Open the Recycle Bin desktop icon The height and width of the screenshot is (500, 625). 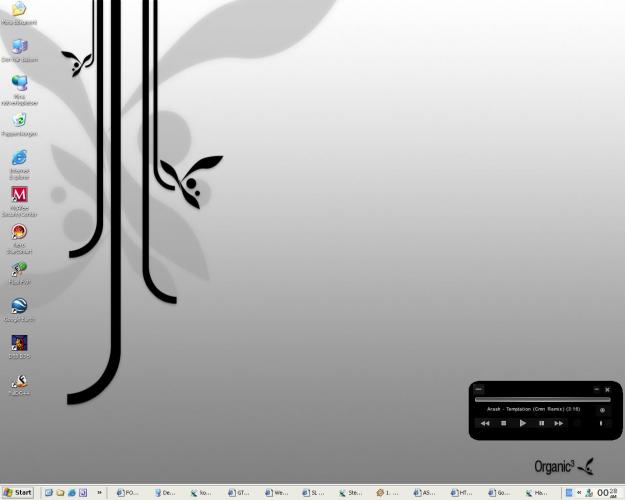19,121
